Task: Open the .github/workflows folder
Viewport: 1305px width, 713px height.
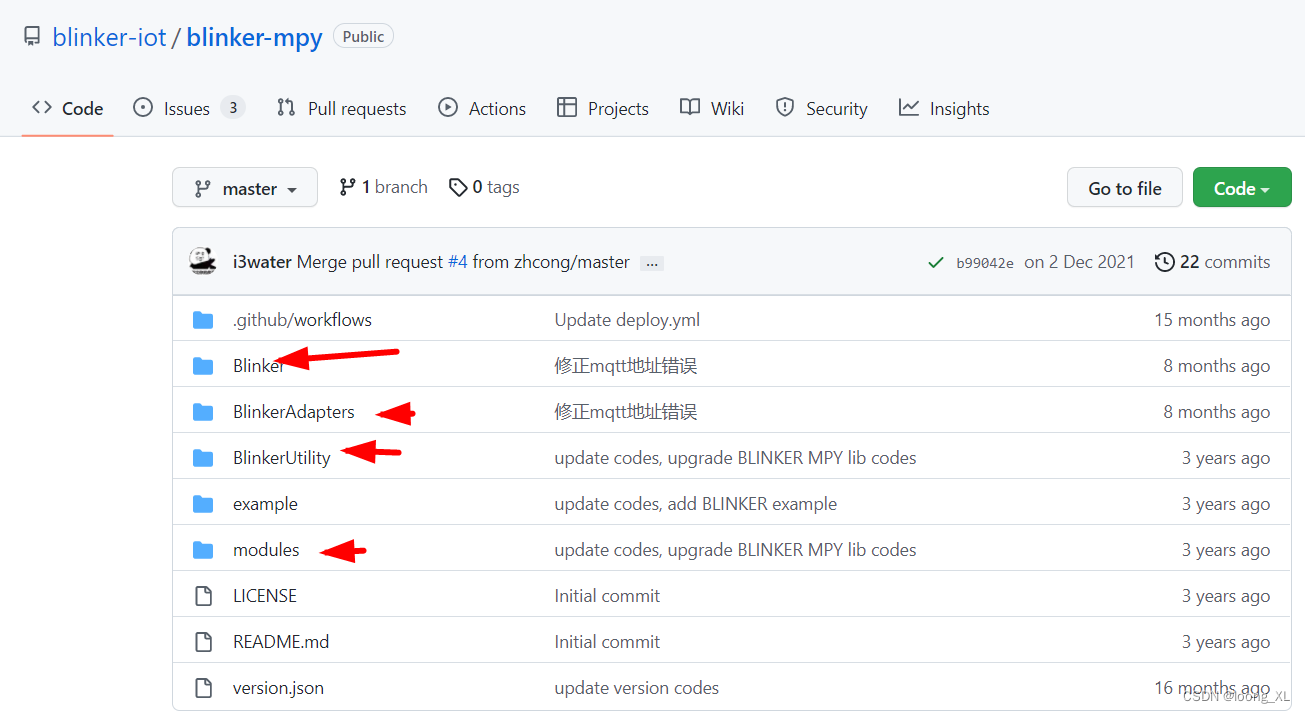Action: (302, 320)
